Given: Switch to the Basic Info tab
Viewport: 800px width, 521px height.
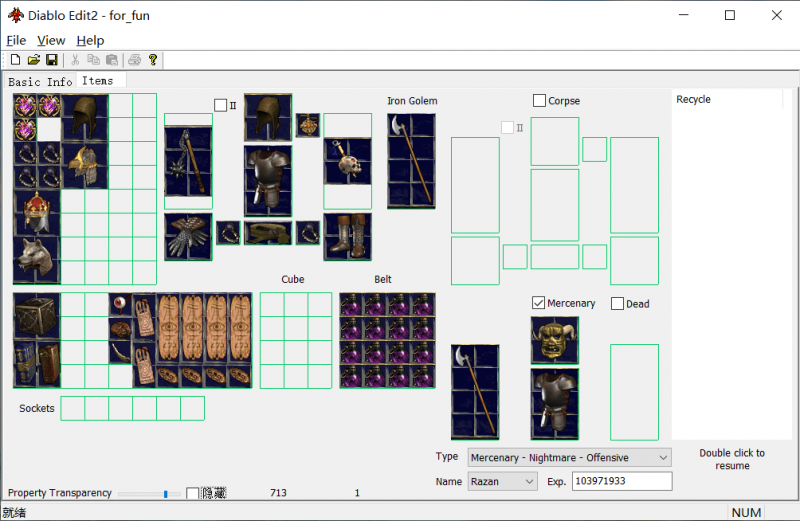Looking at the screenshot, I should [x=40, y=82].
